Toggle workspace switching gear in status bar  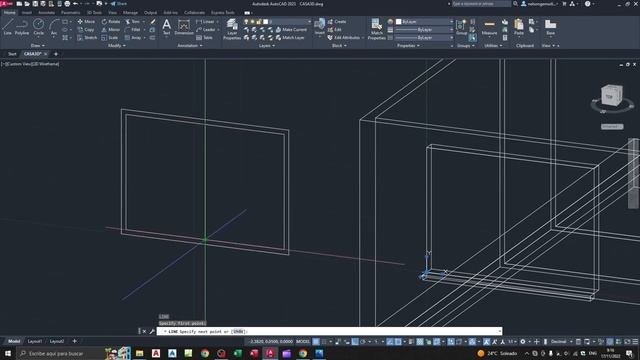[x=523, y=341]
